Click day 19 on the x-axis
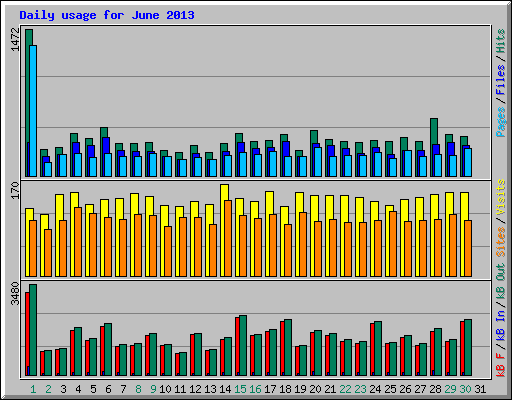The image size is (512, 400). pos(300,389)
